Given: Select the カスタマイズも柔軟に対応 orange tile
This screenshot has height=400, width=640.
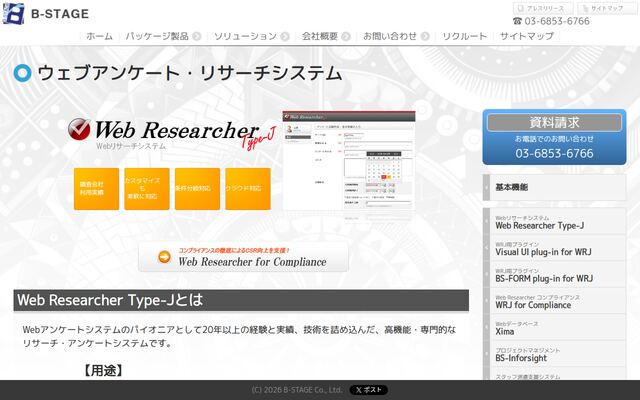Looking at the screenshot, I should point(147,189).
